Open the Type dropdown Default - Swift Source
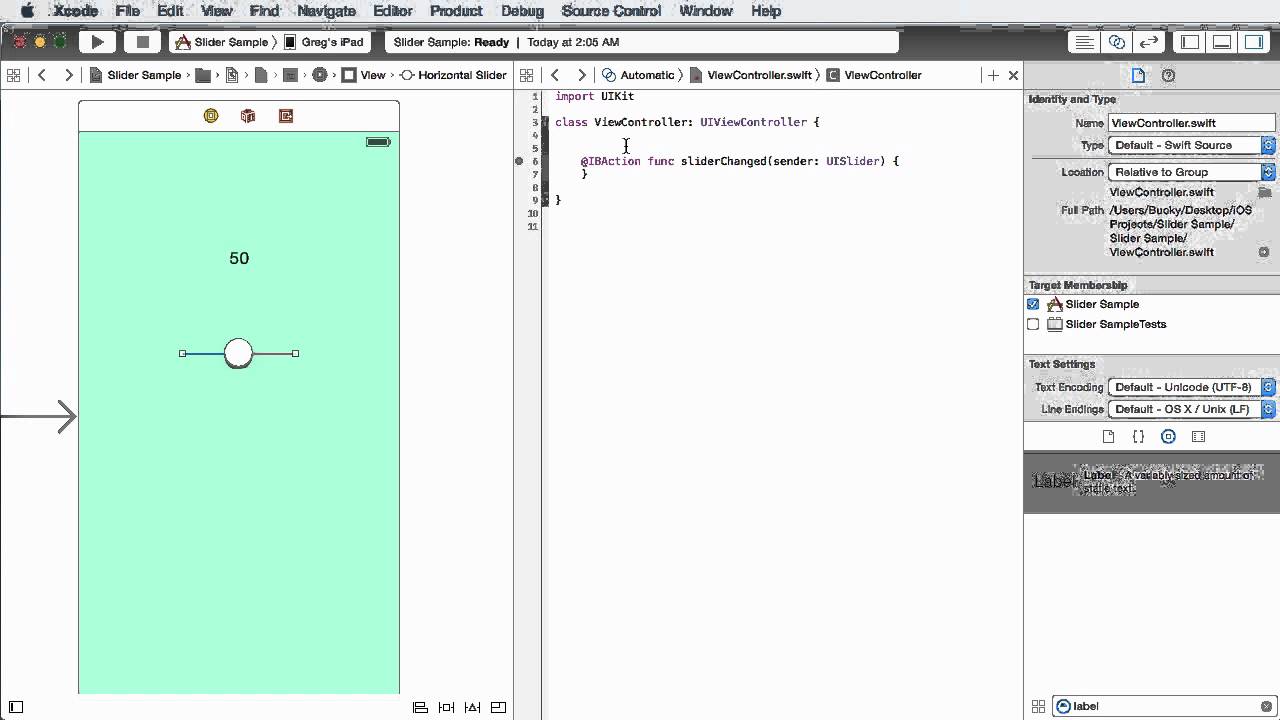Screen dimensions: 1280x720 coord(1192,145)
